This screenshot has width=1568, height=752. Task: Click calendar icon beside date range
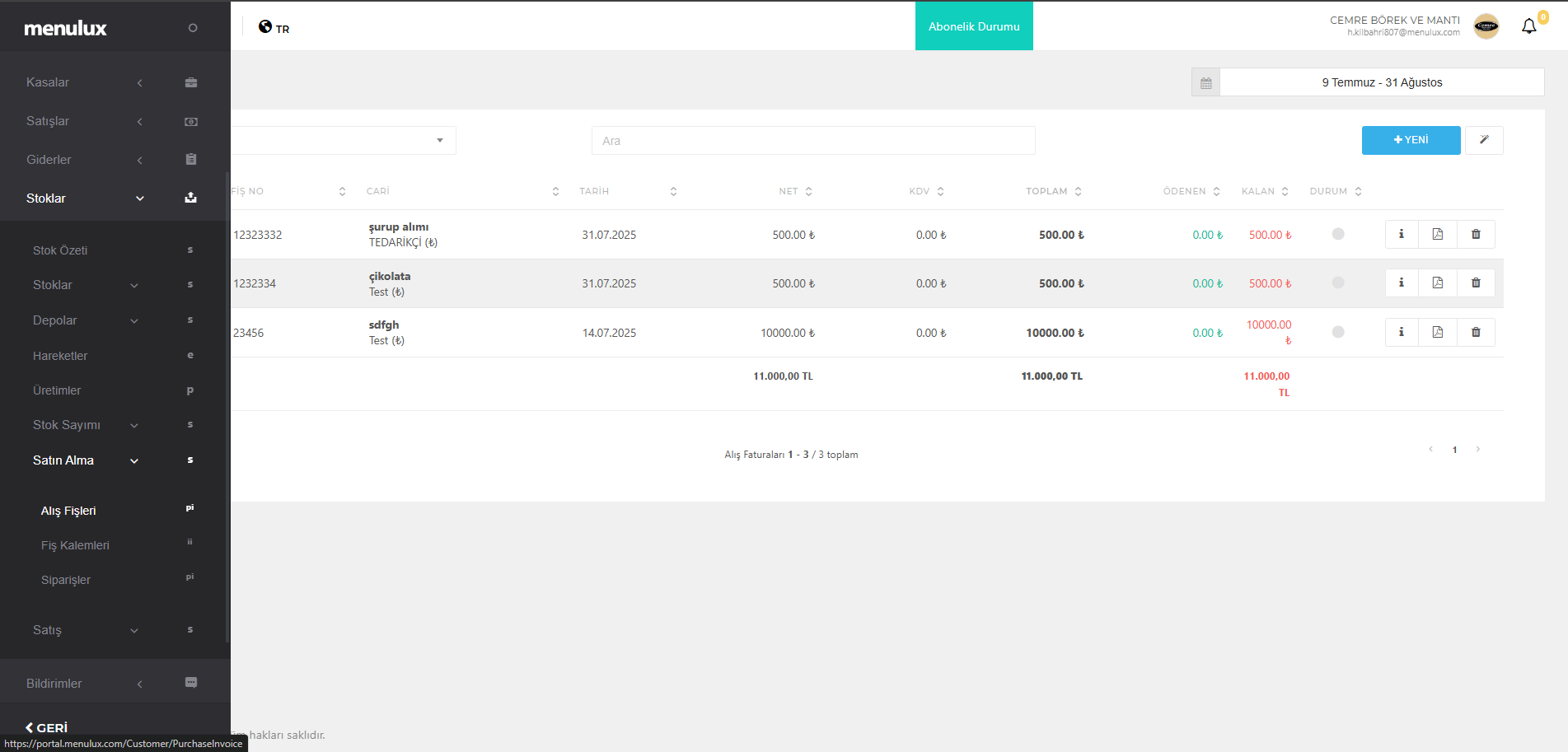pos(1206,82)
